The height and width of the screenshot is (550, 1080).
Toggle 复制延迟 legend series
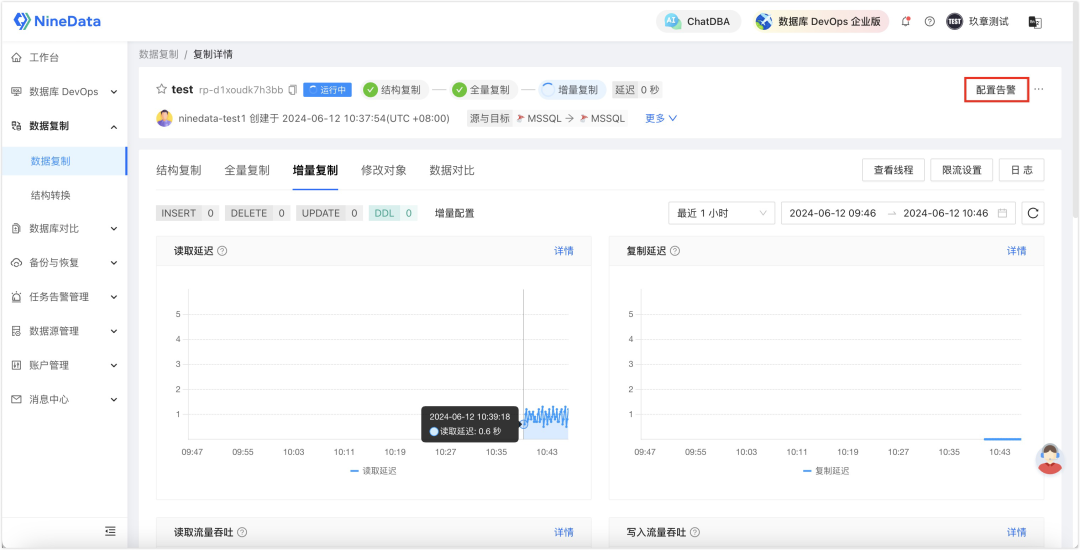(826, 471)
